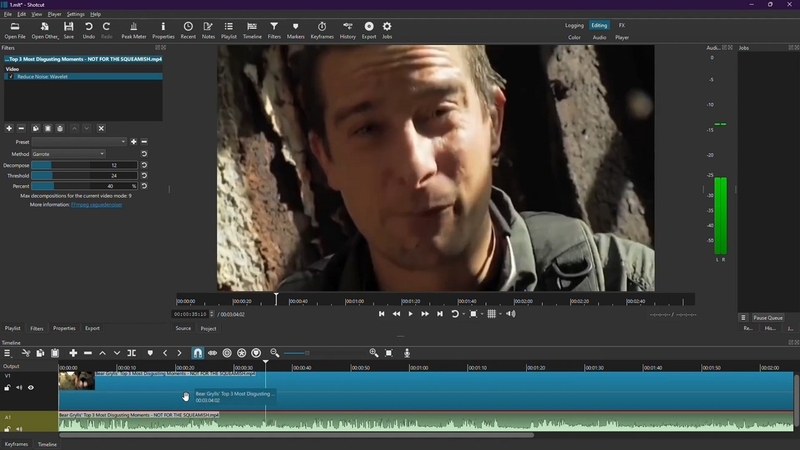
Task: Uncheck the Reduce Noise: Wavelet filter
Action: pyautogui.click(x=11, y=77)
